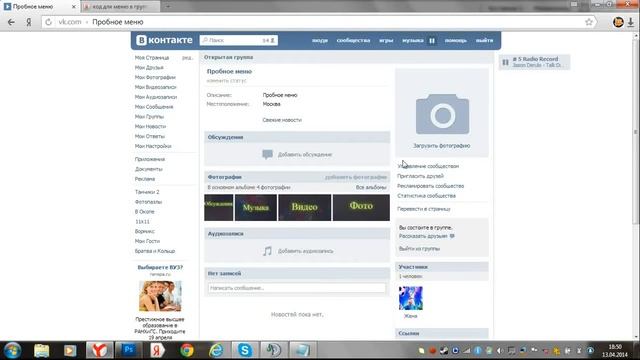Click the round orange icon beside downloads
640x360 pixels.
click(x=618, y=22)
